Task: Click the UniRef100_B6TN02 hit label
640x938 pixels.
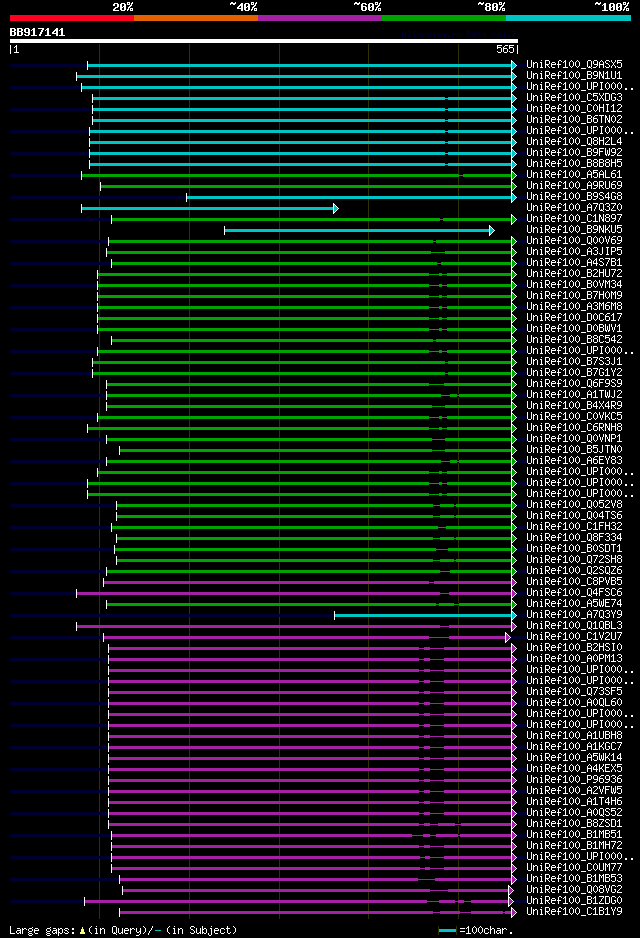Action: pos(574,119)
